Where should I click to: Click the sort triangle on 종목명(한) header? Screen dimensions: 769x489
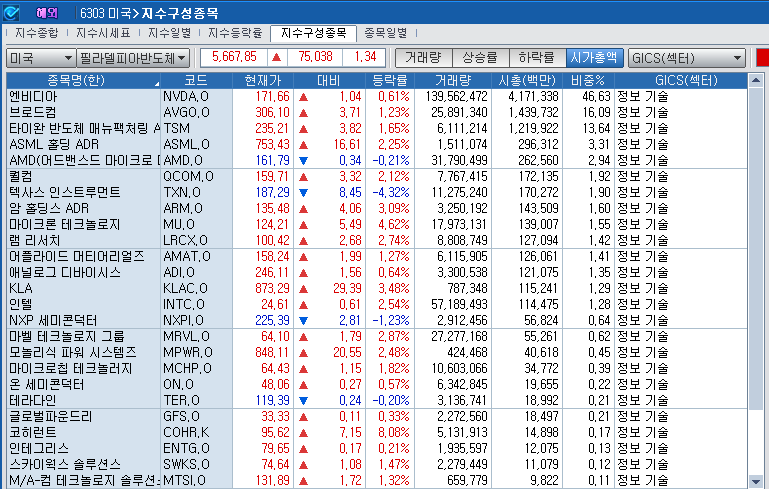[x=157, y=84]
